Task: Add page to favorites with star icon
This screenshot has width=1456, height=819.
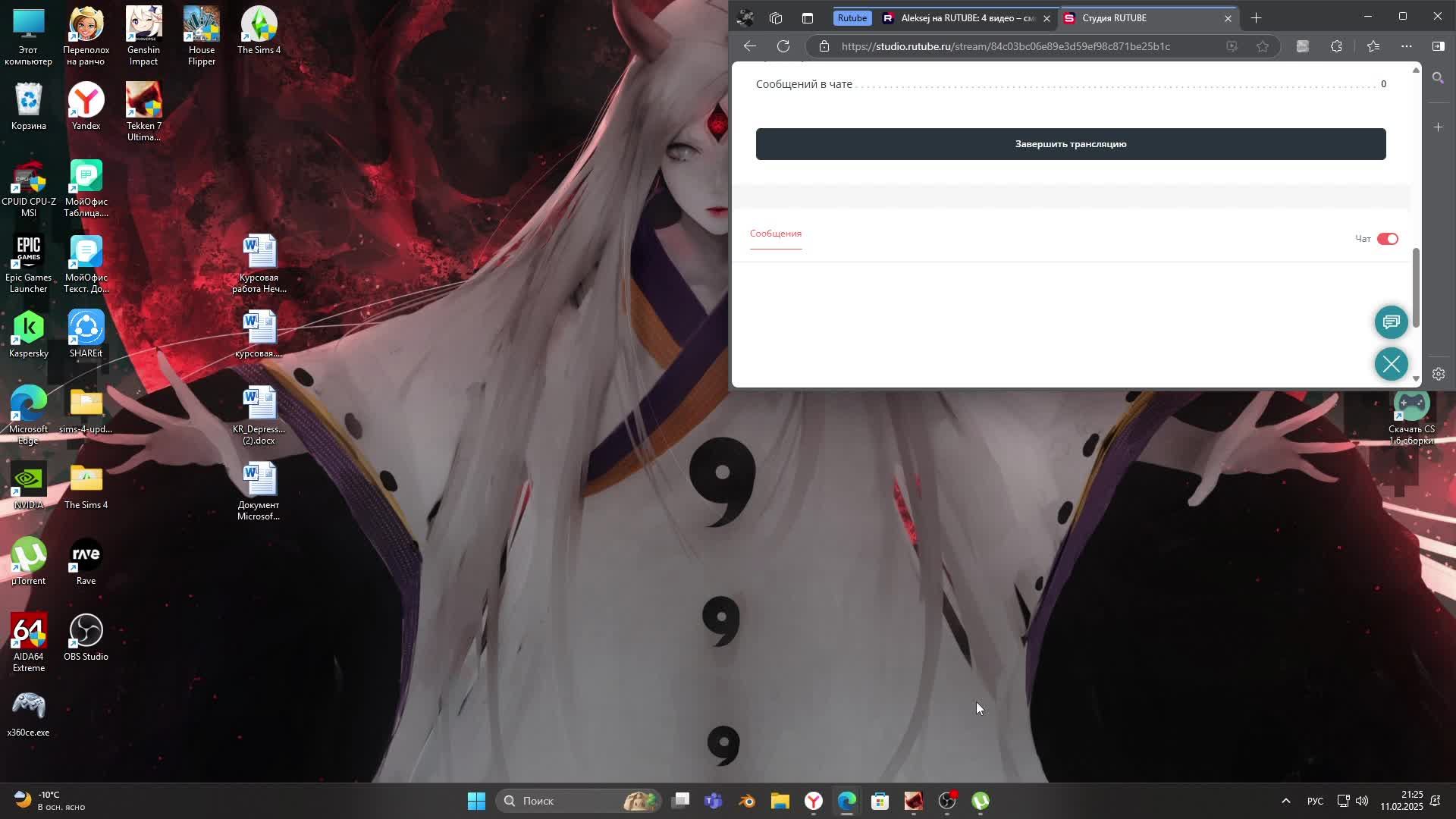Action: click(1263, 46)
